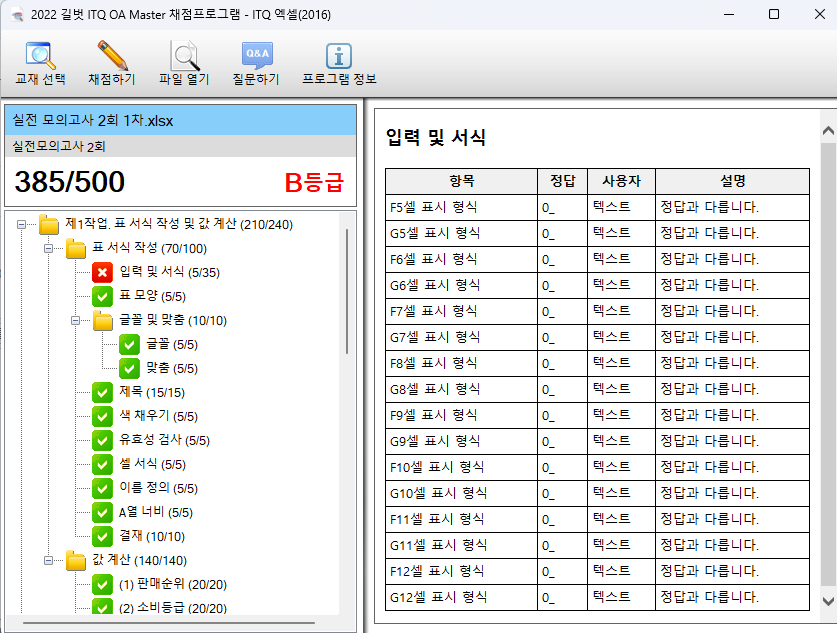
Task: Collapse the 표 서식 작성 node
Action: coord(49,249)
